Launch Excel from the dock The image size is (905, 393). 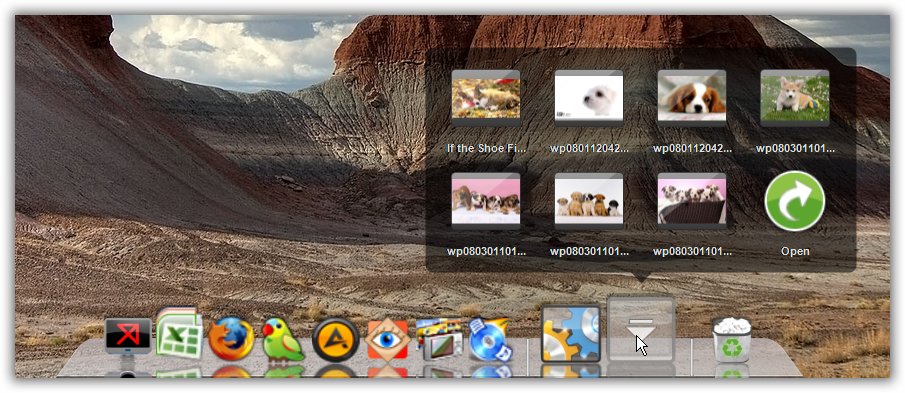179,334
